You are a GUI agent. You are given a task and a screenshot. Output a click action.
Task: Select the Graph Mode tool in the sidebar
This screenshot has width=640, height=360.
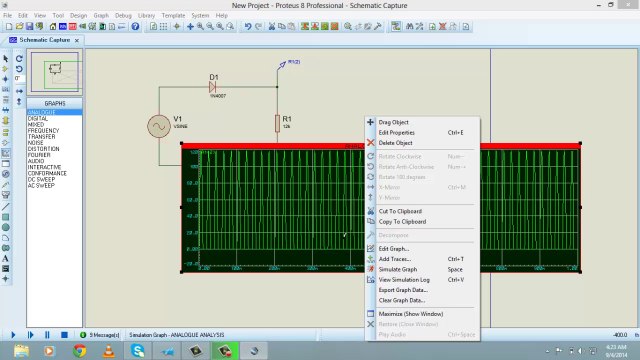coord(6,153)
